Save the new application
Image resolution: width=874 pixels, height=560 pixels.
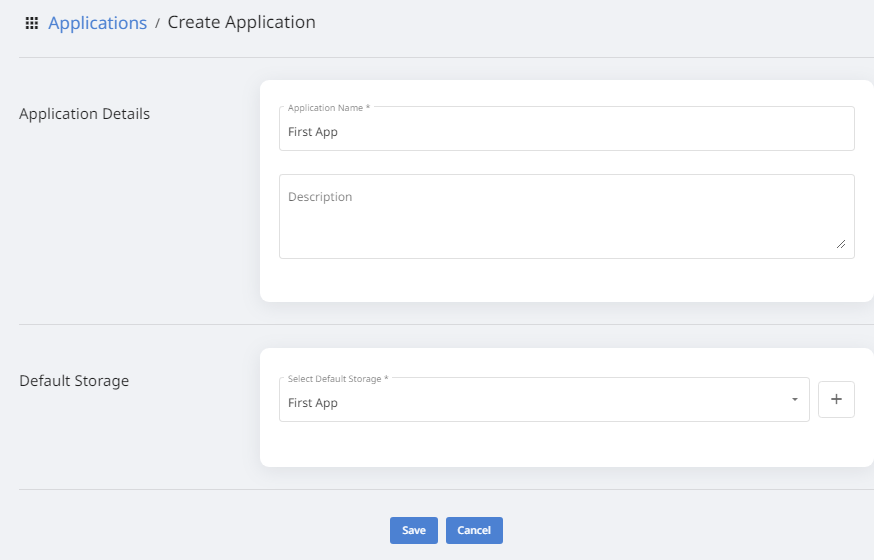pyautogui.click(x=414, y=530)
